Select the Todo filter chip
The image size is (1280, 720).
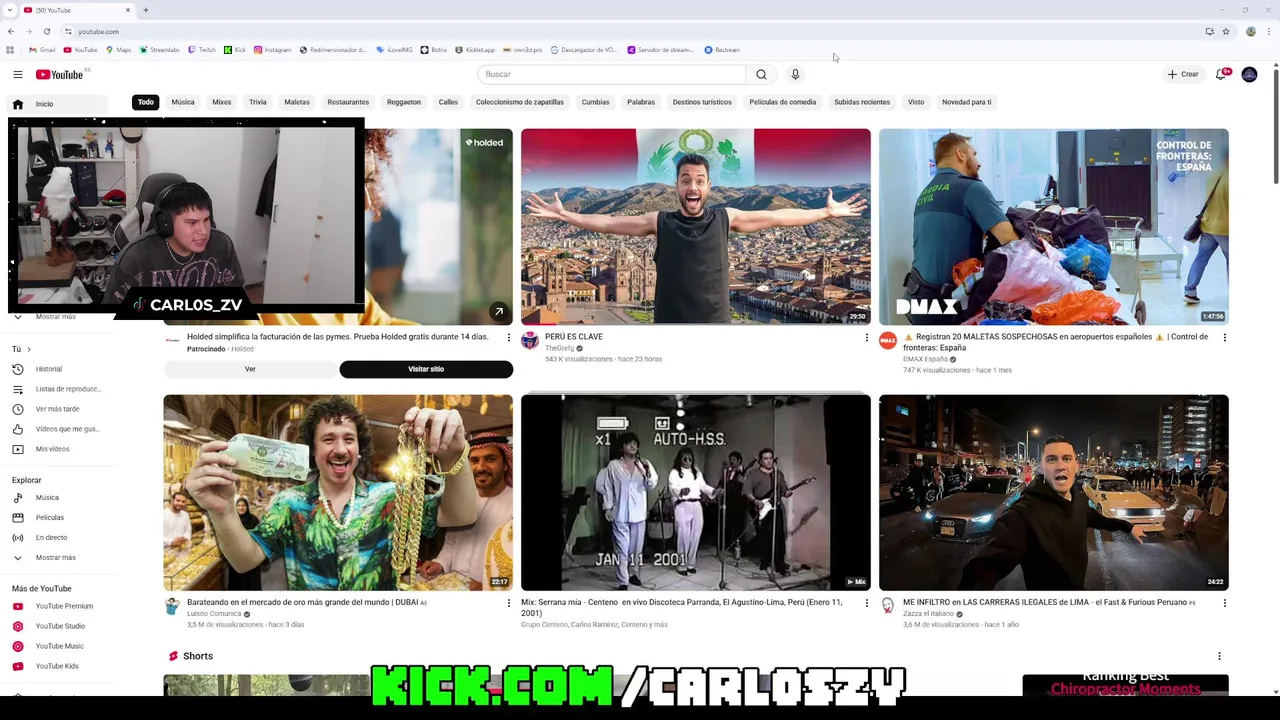146,102
